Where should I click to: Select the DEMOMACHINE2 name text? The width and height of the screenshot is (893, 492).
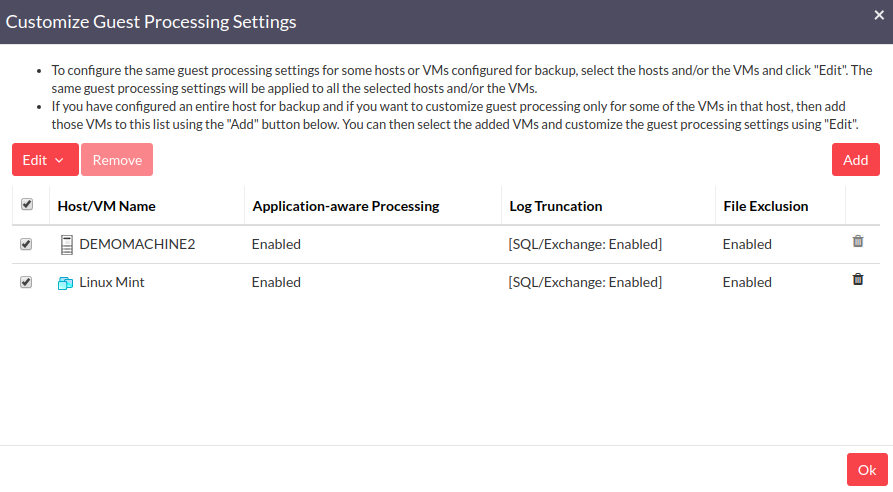pos(137,244)
